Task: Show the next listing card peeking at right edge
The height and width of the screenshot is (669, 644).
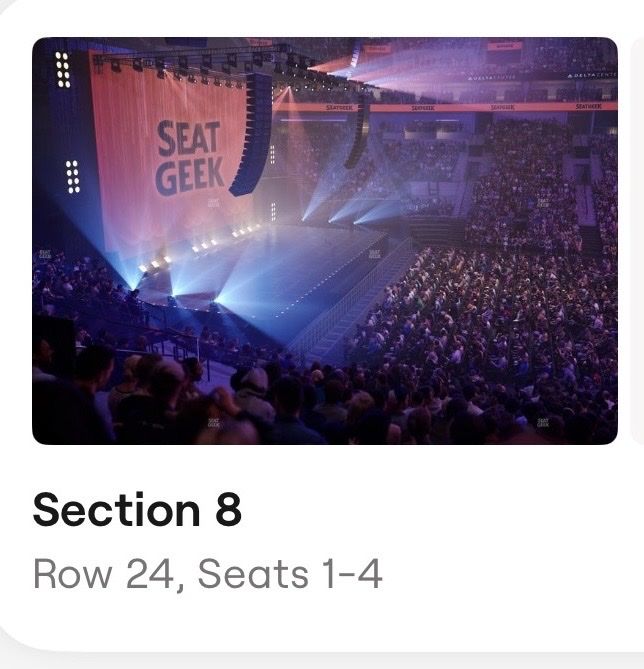Action: click(637, 241)
